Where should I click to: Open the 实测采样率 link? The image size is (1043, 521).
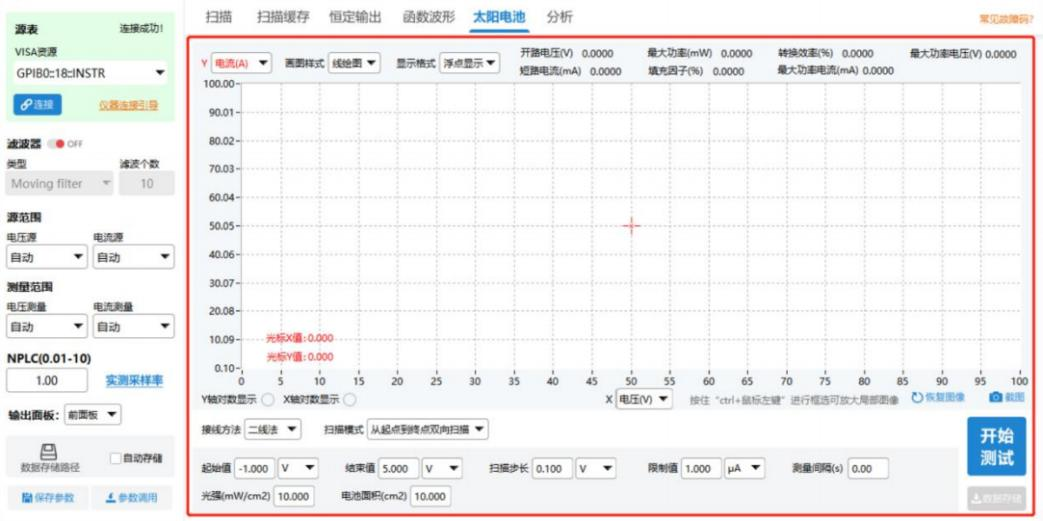point(134,381)
